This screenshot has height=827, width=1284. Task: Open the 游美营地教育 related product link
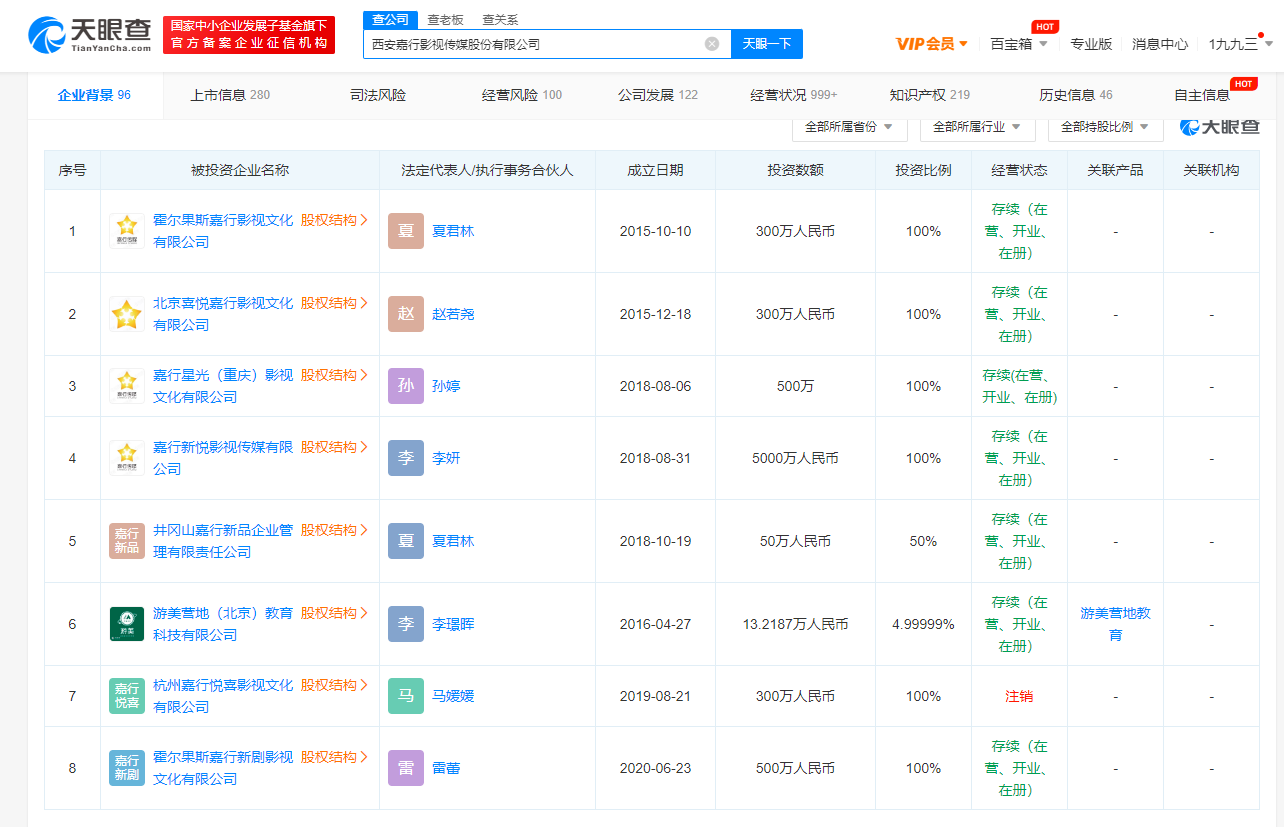(x=1115, y=624)
